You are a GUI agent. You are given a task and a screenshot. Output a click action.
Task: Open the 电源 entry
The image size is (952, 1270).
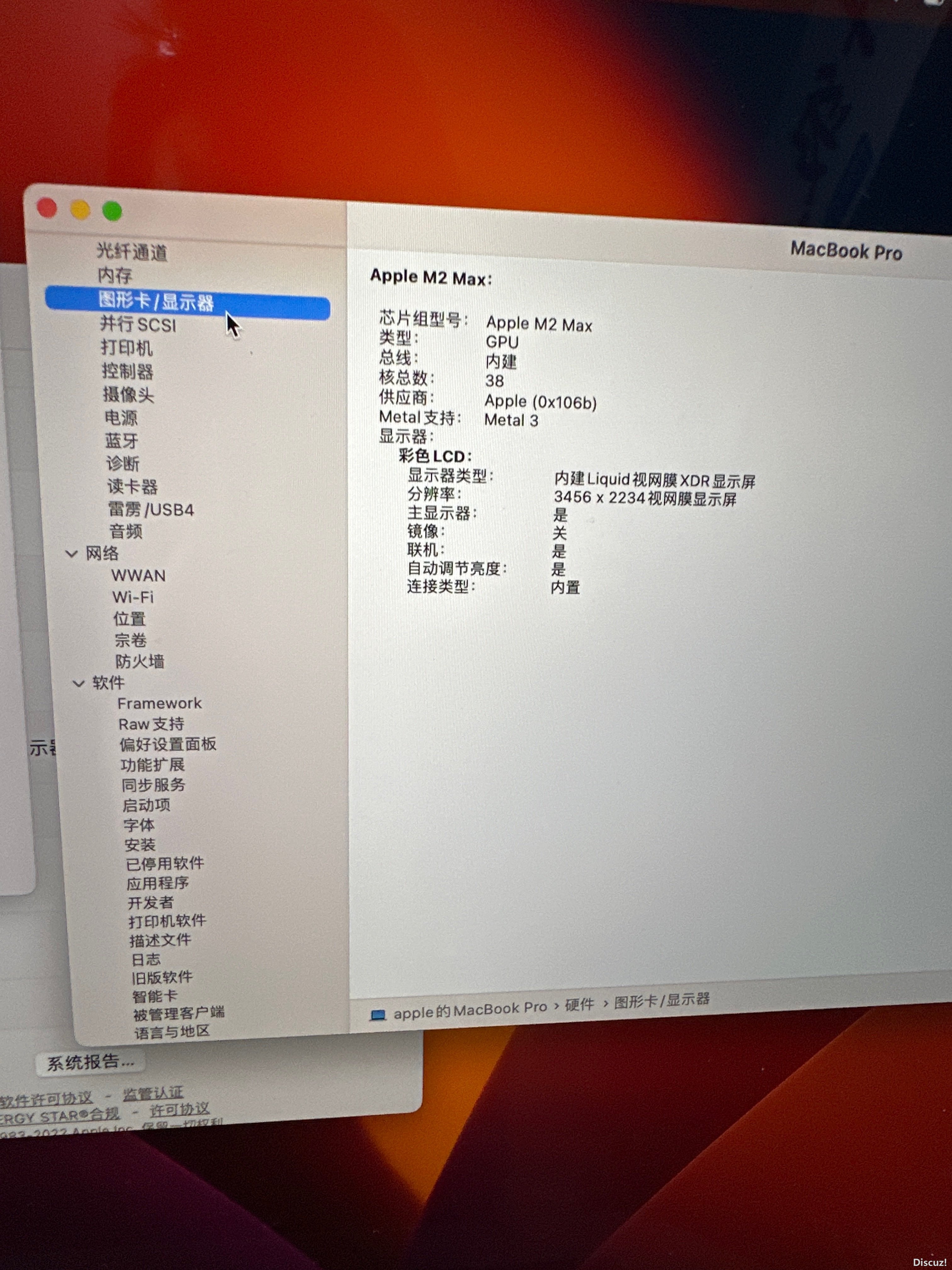tap(121, 417)
